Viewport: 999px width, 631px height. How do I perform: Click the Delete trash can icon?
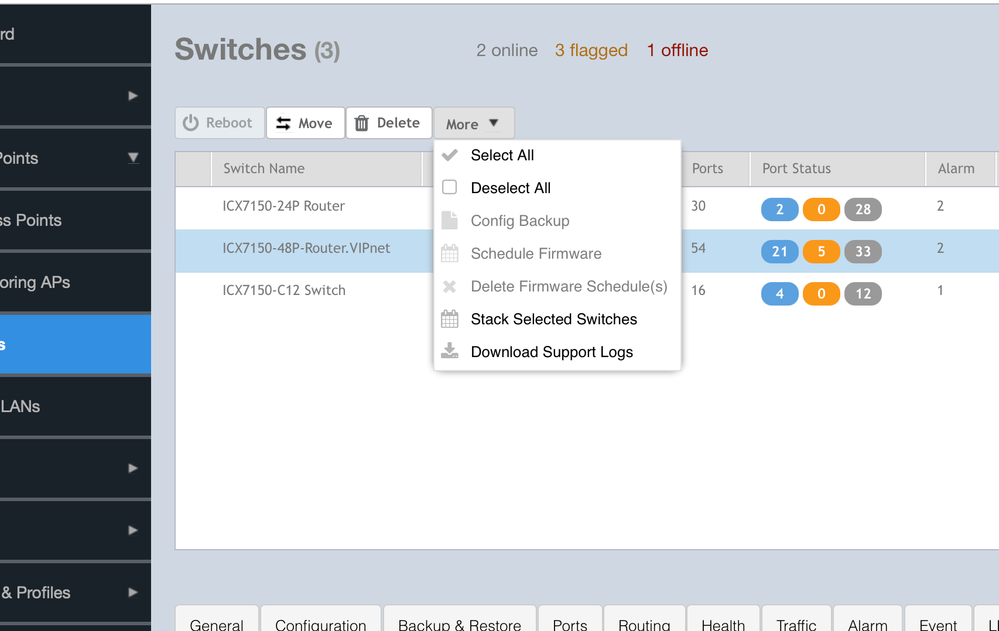(362, 123)
